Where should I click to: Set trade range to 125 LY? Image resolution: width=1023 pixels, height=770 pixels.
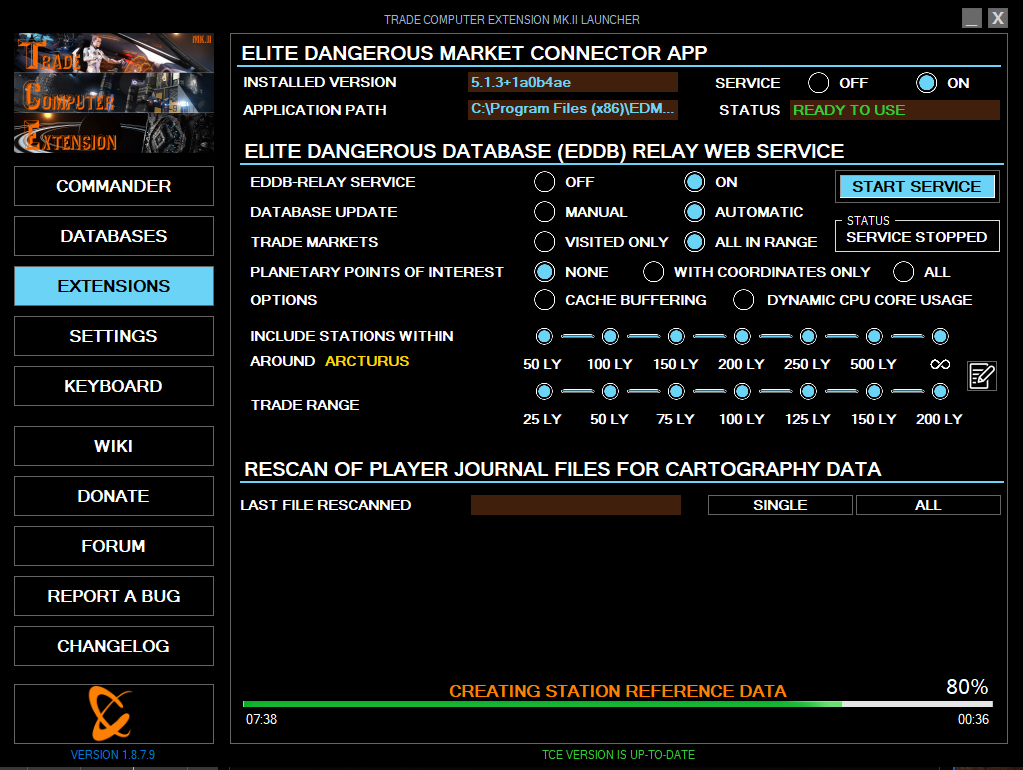click(x=808, y=392)
